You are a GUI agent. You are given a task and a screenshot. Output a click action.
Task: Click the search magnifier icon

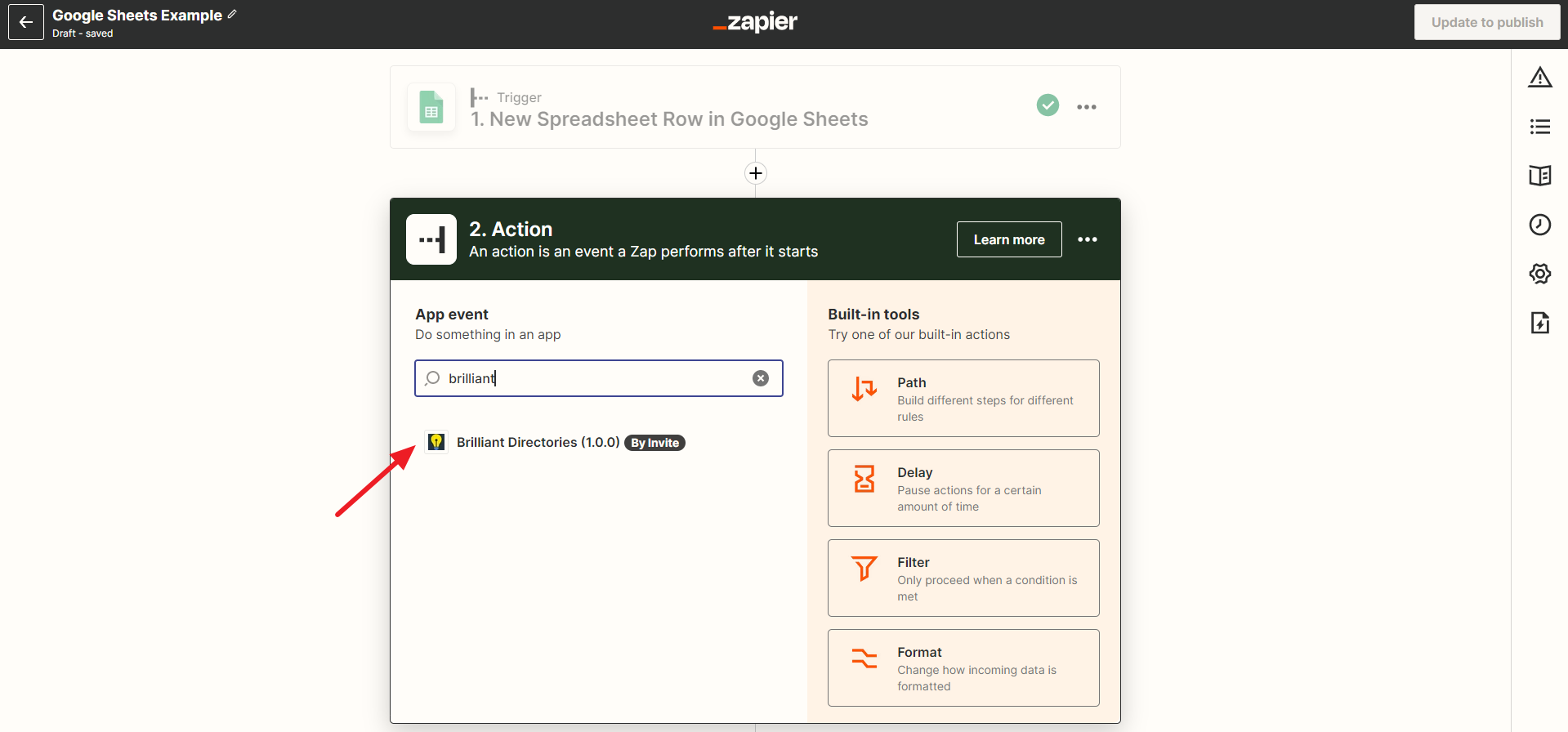(432, 378)
